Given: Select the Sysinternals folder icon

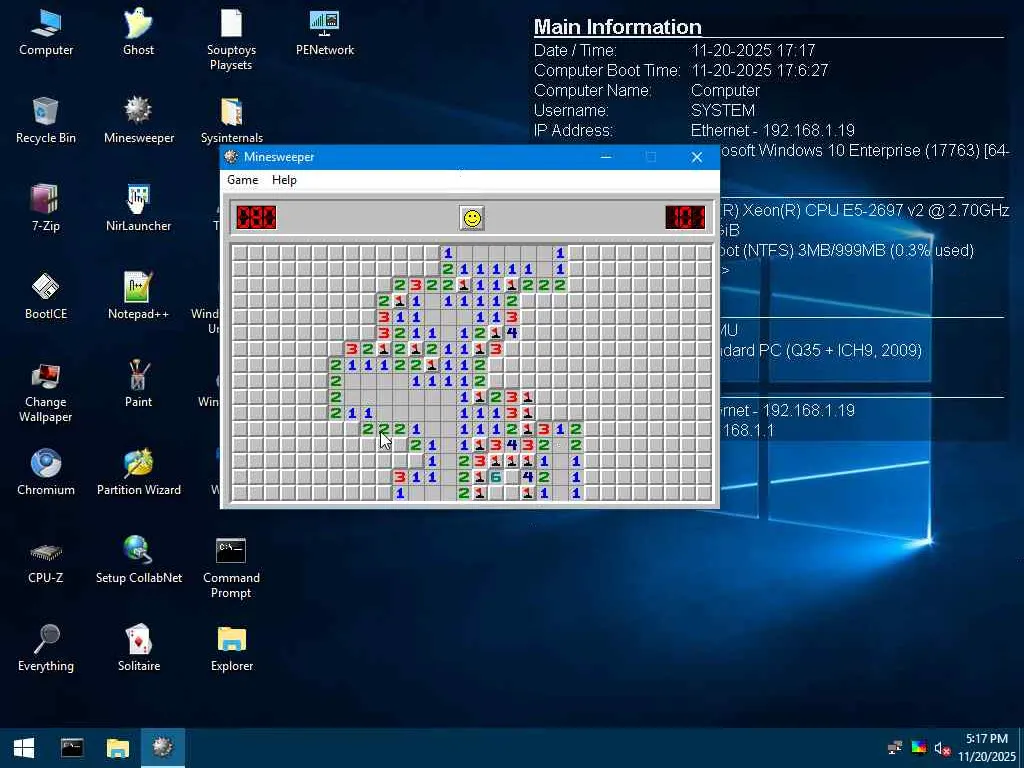Looking at the screenshot, I should coord(231,121).
